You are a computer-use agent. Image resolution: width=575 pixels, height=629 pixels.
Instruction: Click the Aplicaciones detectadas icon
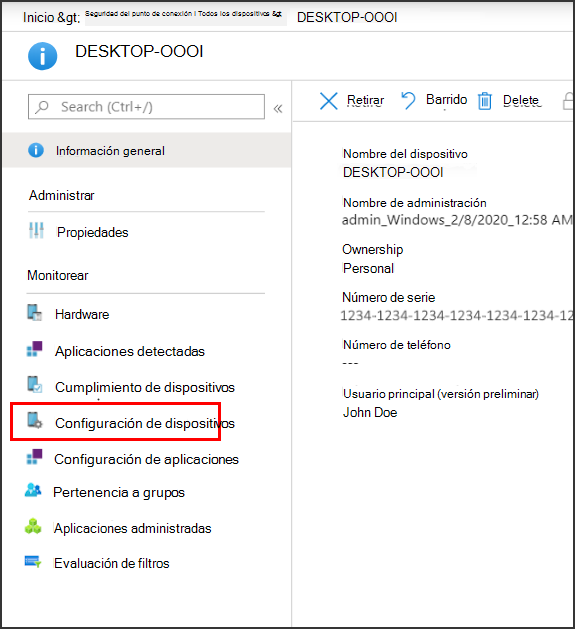click(x=34, y=349)
